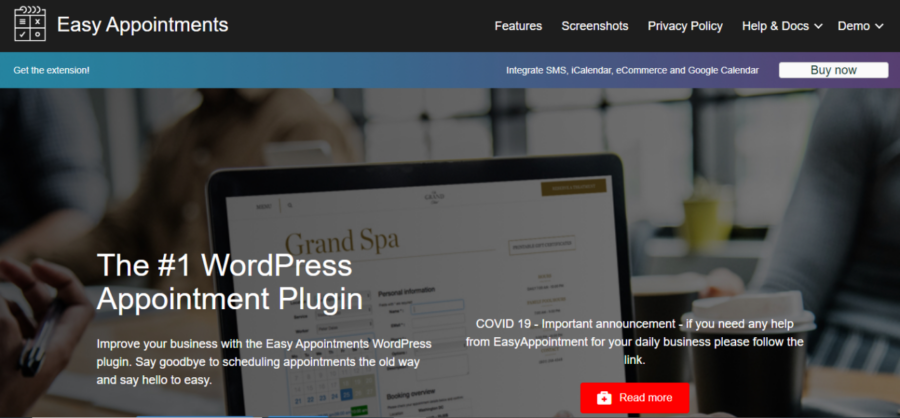Click the 'Improve your business' description paragraph
The image size is (900, 418).
coord(264,362)
